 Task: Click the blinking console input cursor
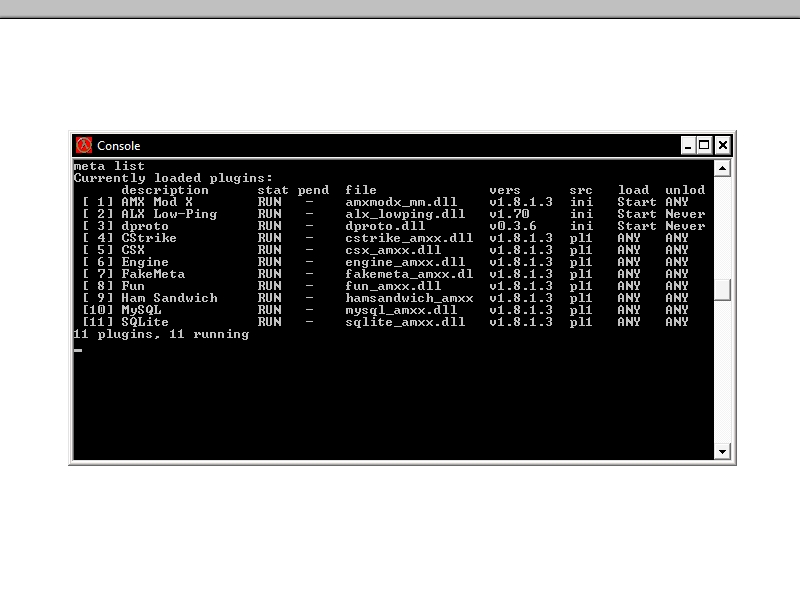pyautogui.click(x=78, y=350)
